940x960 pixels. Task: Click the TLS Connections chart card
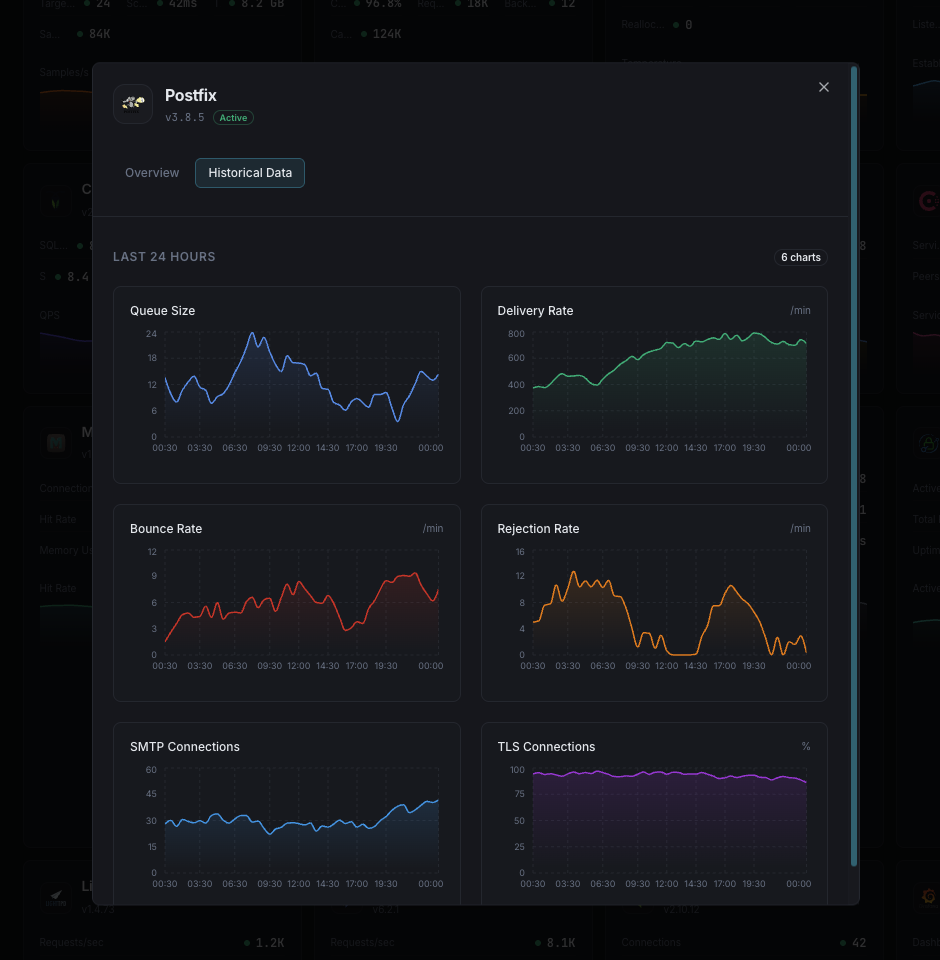click(x=654, y=810)
